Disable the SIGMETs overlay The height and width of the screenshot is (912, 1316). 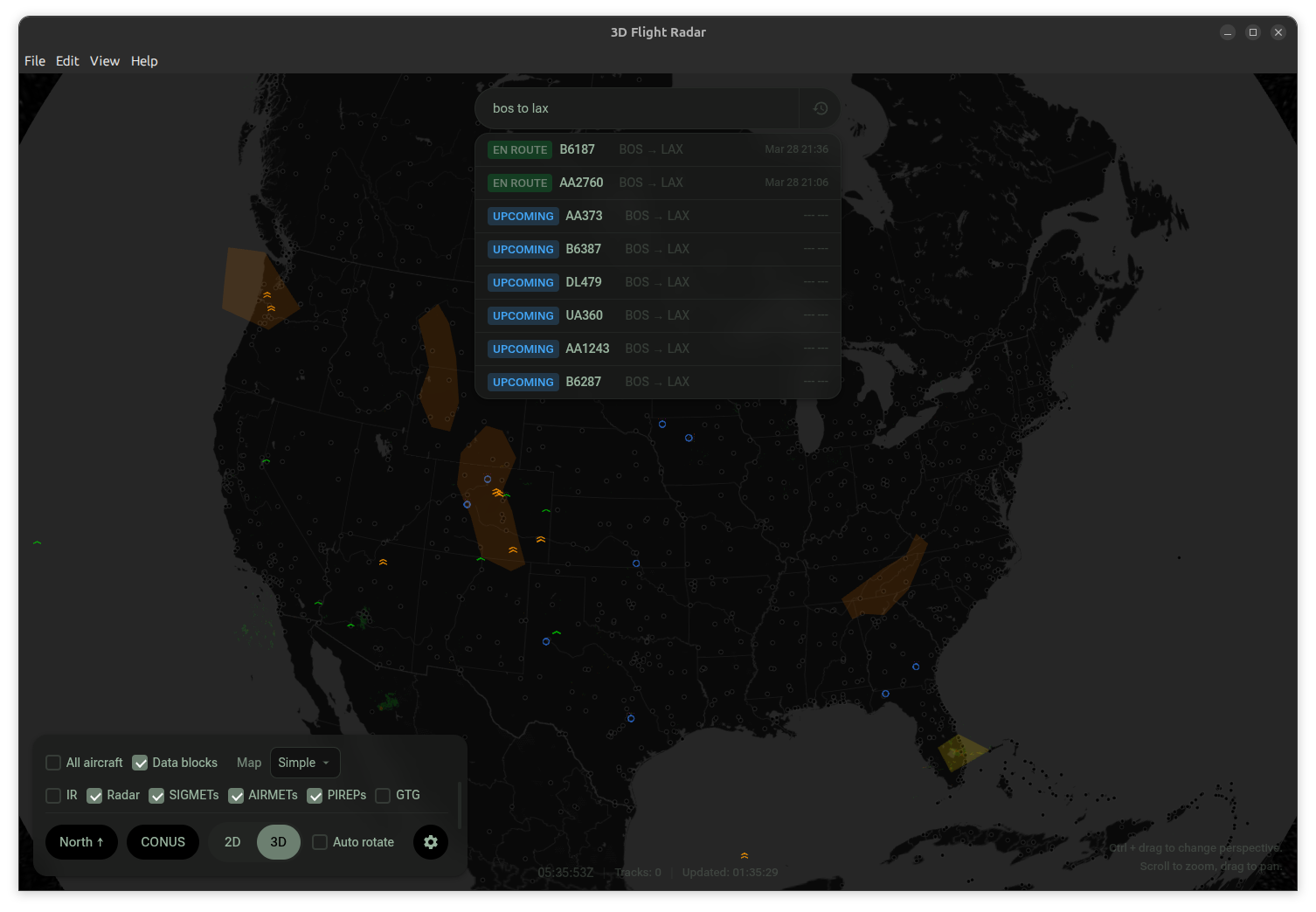point(156,796)
